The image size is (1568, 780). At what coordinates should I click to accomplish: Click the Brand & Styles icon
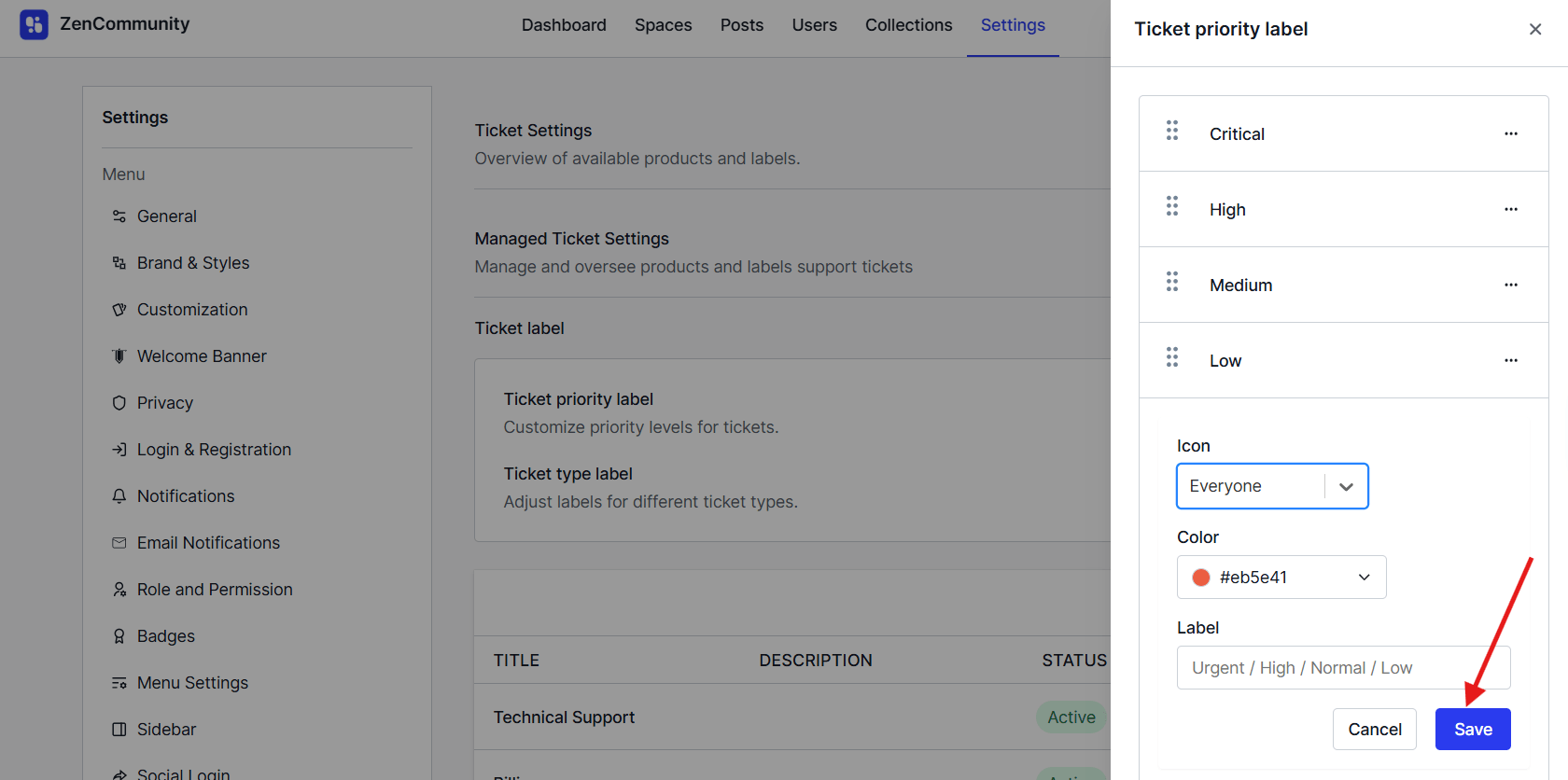pos(119,263)
